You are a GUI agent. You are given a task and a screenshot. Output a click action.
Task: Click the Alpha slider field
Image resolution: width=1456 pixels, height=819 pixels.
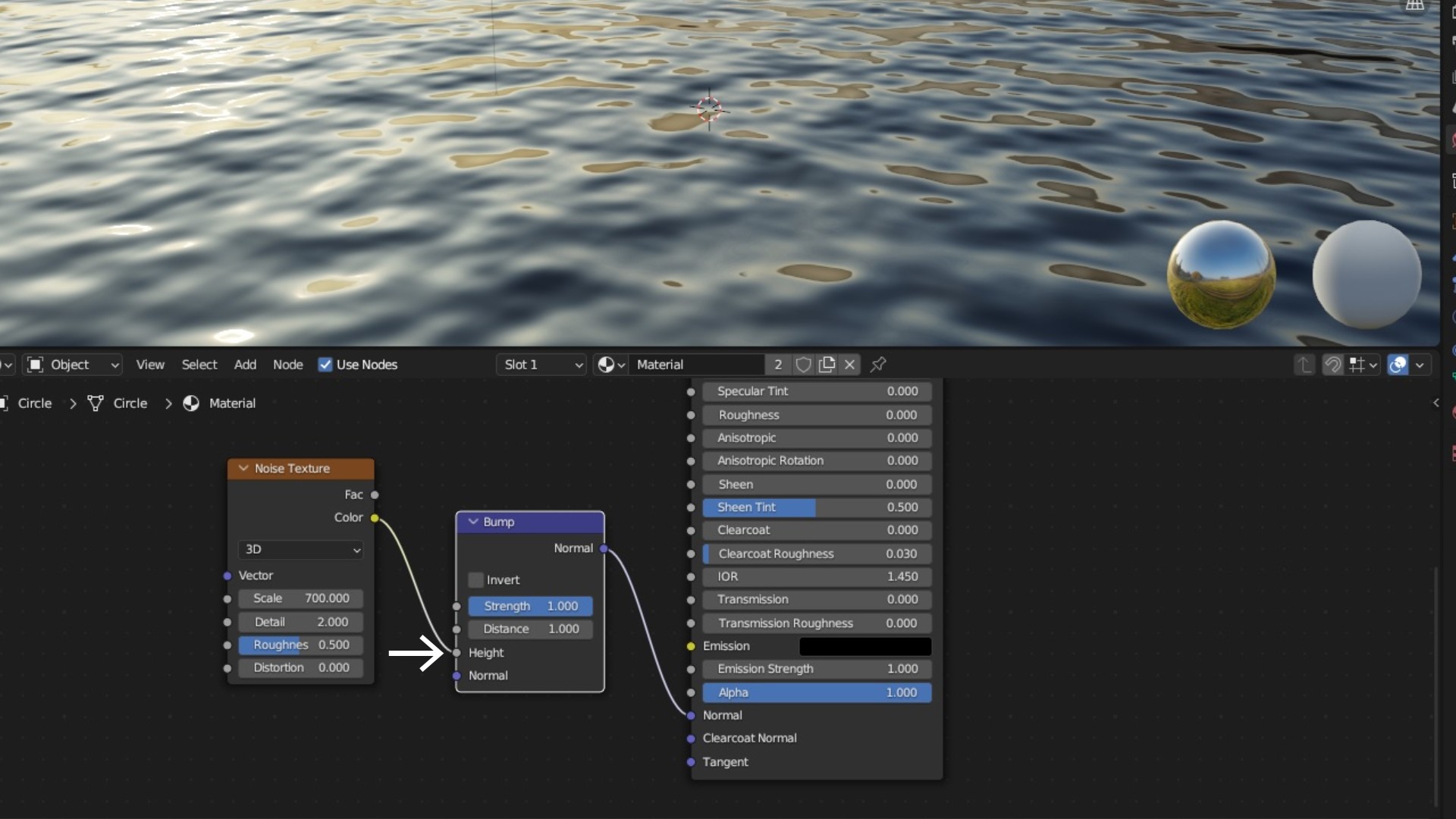tap(817, 692)
